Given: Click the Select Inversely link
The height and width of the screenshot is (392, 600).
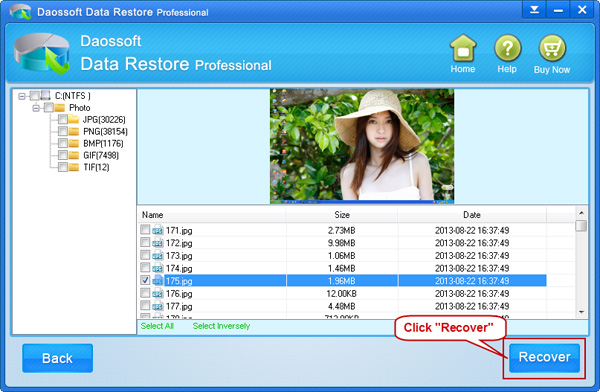Looking at the screenshot, I should pos(221,326).
